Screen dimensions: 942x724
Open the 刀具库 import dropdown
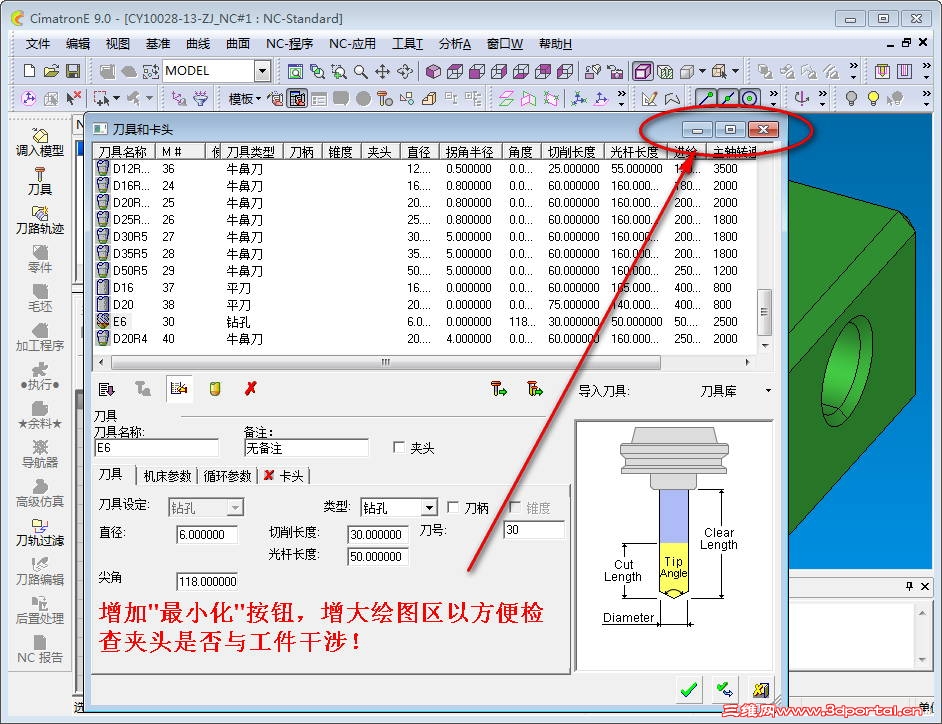click(x=768, y=391)
